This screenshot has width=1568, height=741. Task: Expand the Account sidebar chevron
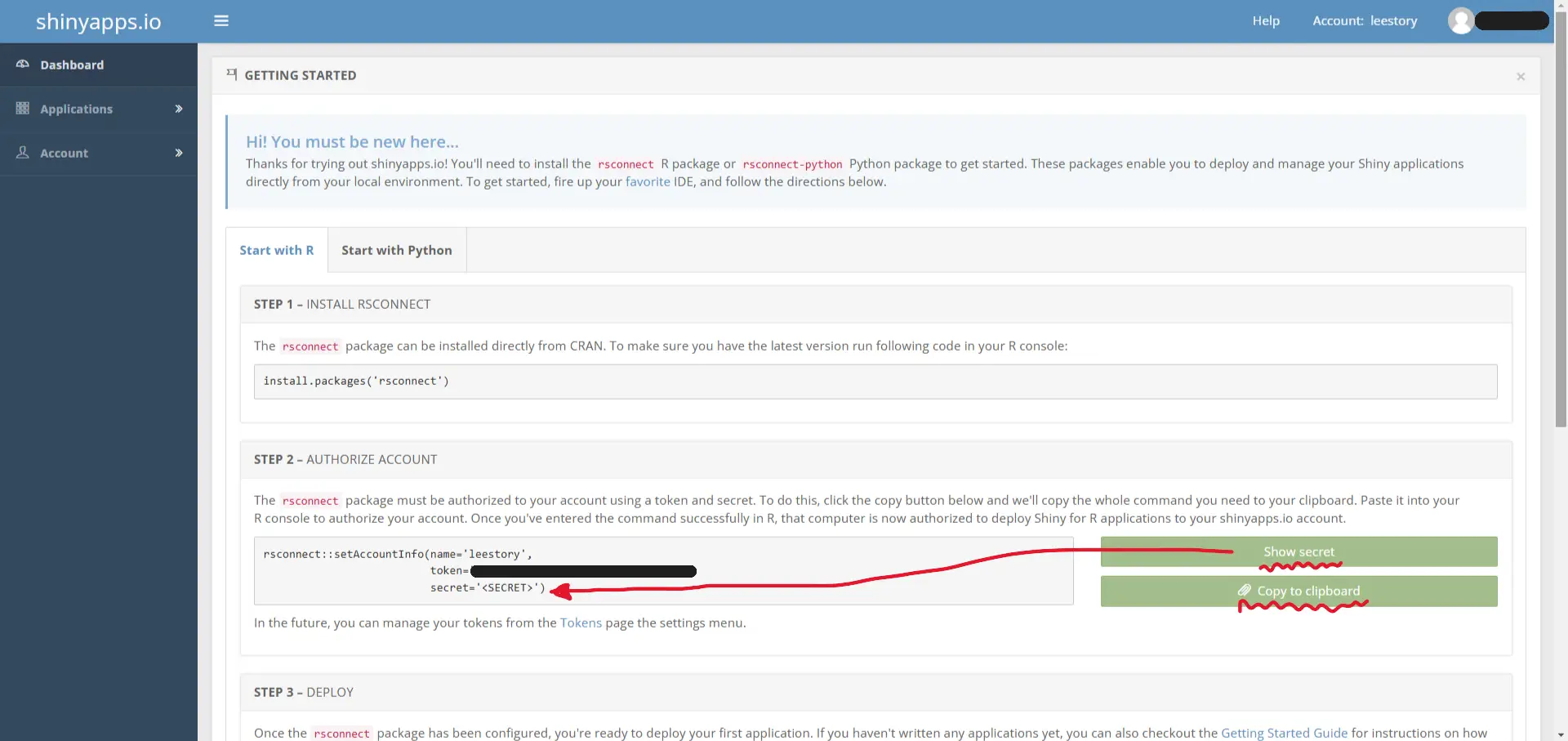[178, 153]
